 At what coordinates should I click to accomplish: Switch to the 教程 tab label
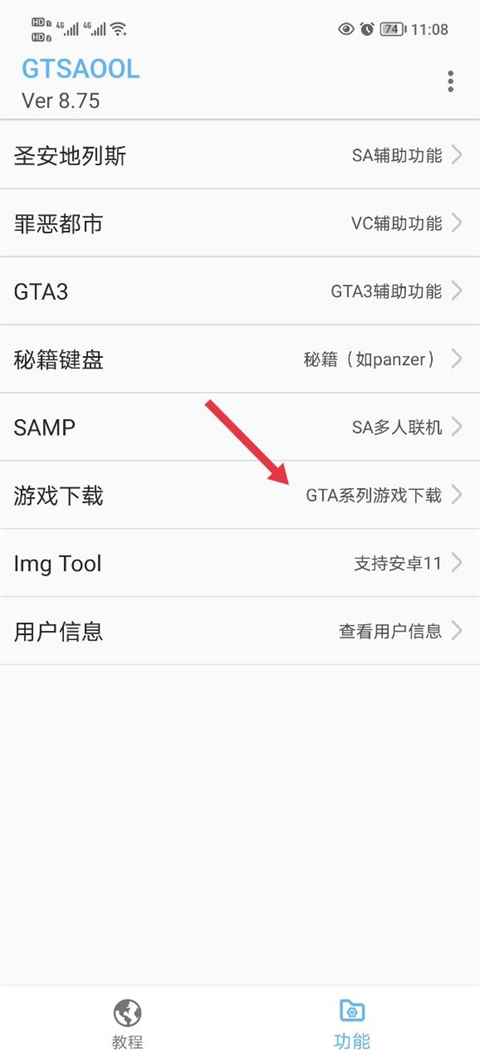click(x=127, y=1042)
